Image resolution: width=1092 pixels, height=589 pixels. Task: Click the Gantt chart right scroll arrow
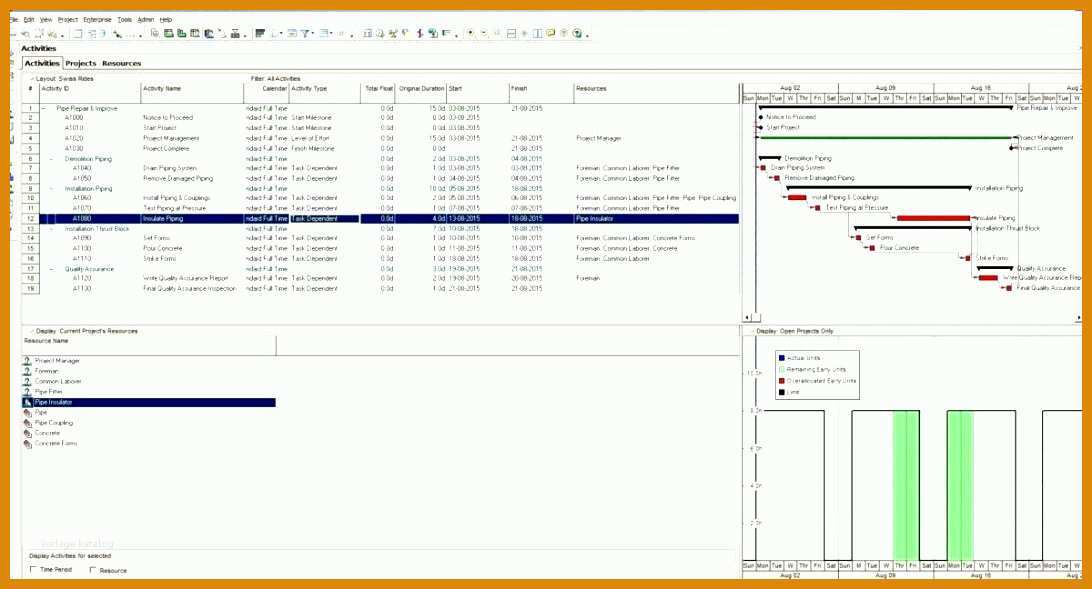pyautogui.click(x=1079, y=317)
